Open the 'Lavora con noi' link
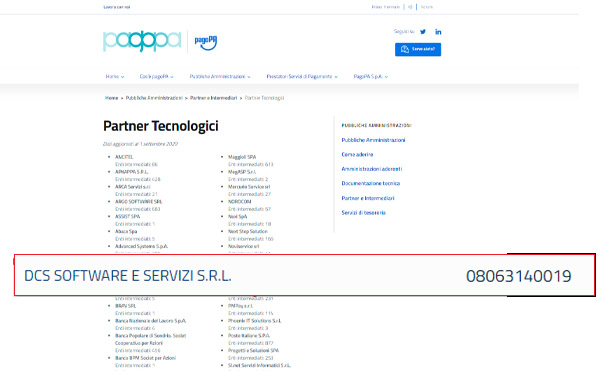 coord(117,7)
